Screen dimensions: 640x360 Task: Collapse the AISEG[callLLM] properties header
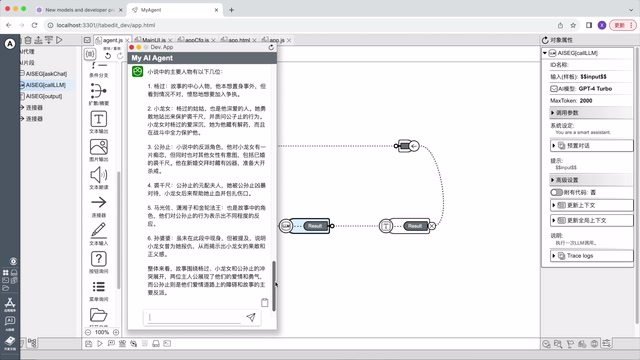tap(545, 53)
